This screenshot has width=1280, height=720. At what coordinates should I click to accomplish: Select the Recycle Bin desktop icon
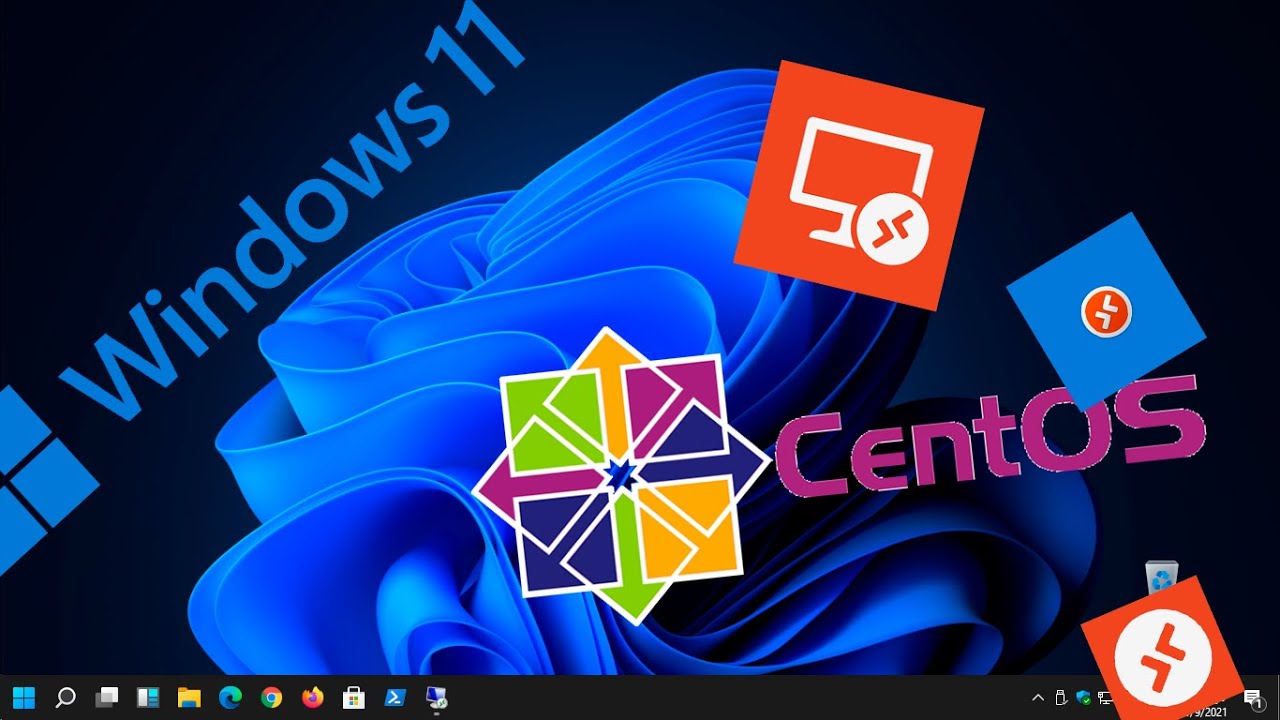point(1161,578)
